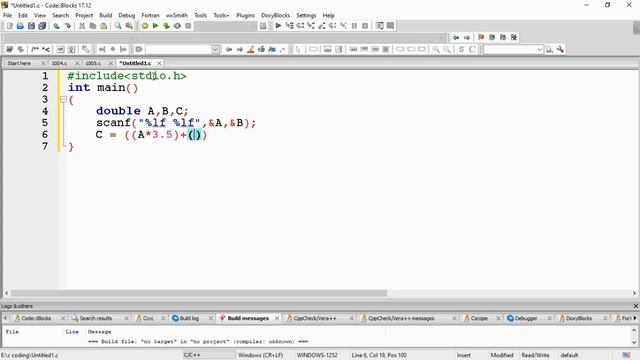Open the DoxyBlocks menu

point(276,16)
